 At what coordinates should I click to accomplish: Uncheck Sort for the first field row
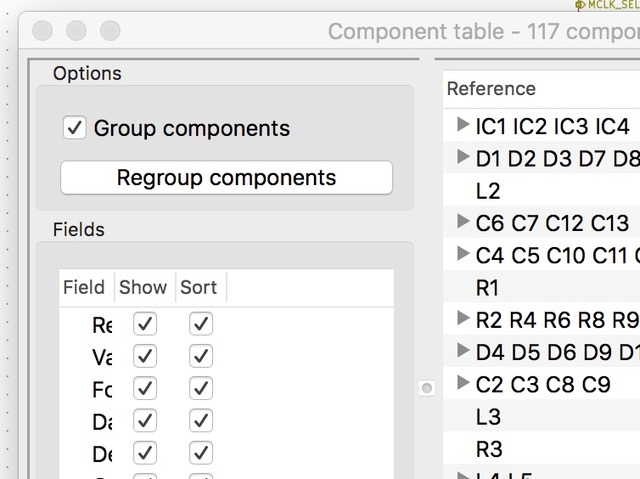(x=201, y=324)
